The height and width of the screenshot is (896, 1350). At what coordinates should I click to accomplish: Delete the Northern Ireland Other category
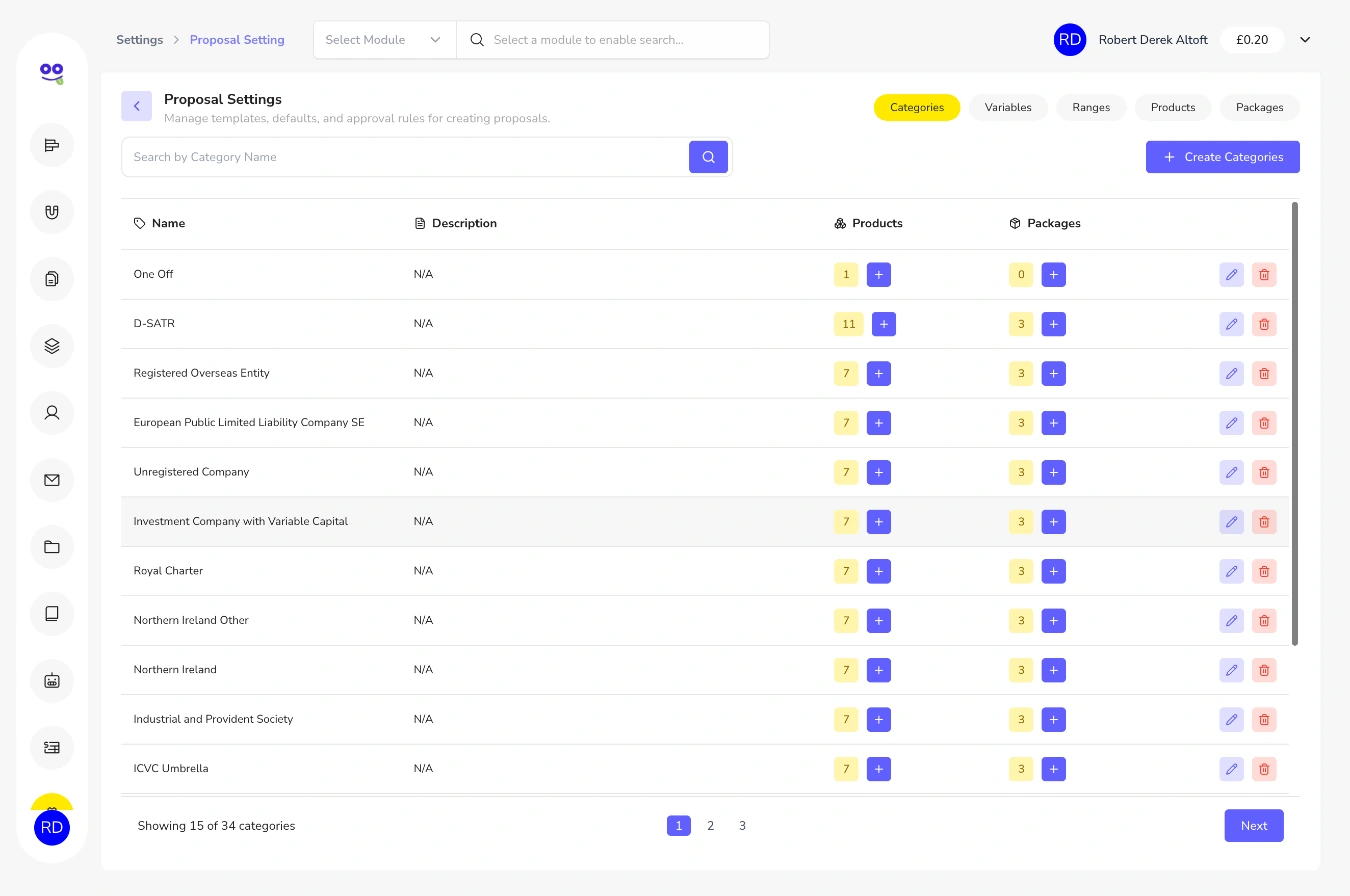[x=1264, y=621]
